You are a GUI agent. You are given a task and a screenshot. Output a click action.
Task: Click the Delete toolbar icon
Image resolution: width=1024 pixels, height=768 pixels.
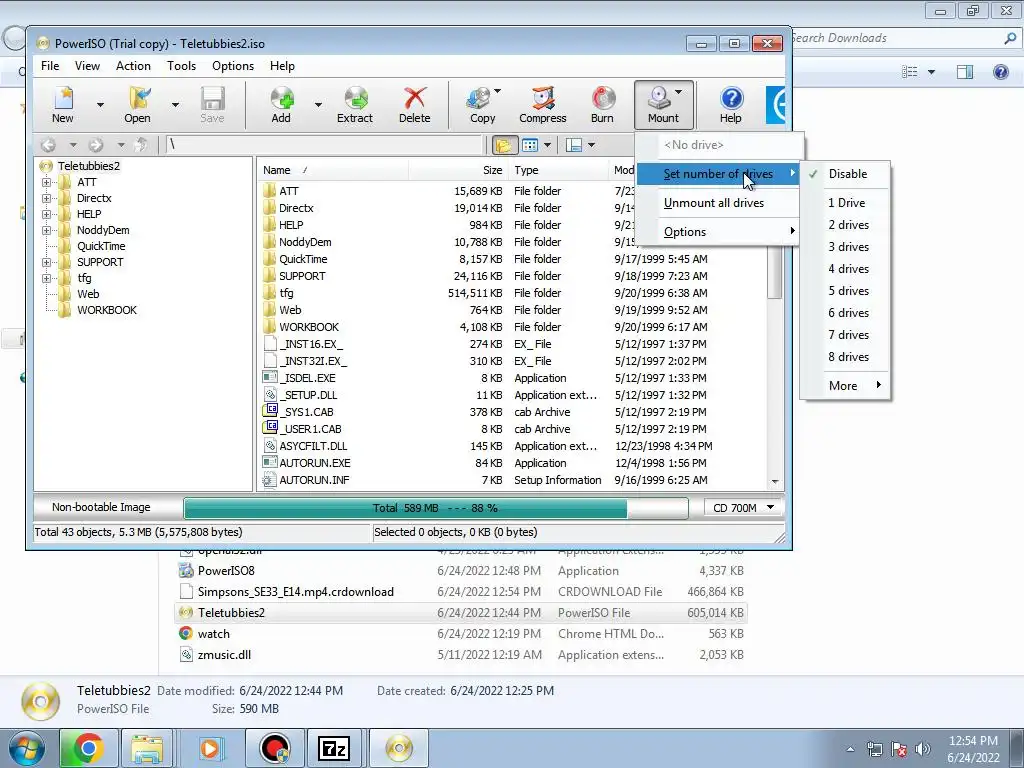click(415, 104)
